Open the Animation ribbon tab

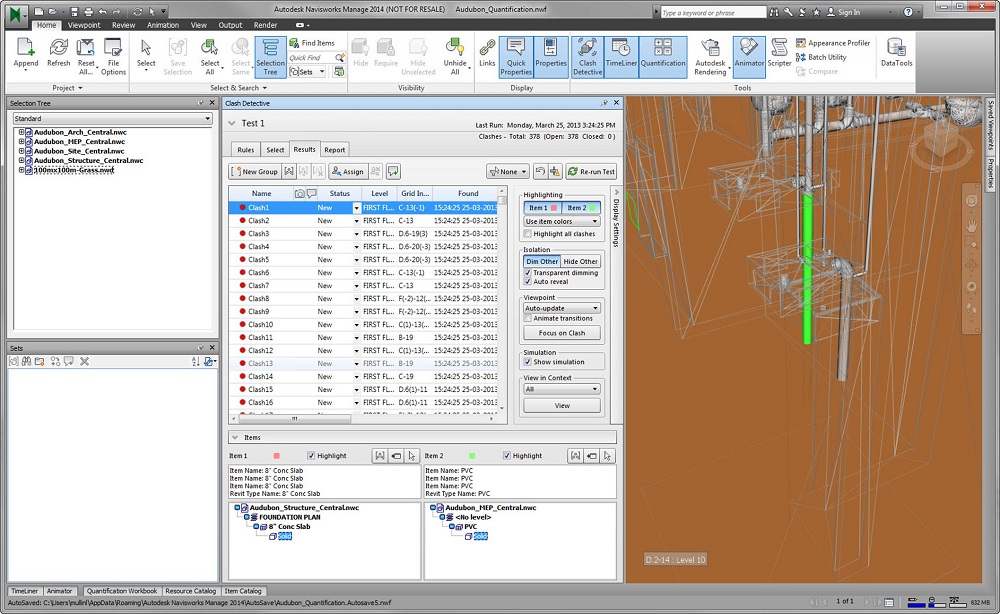click(163, 26)
